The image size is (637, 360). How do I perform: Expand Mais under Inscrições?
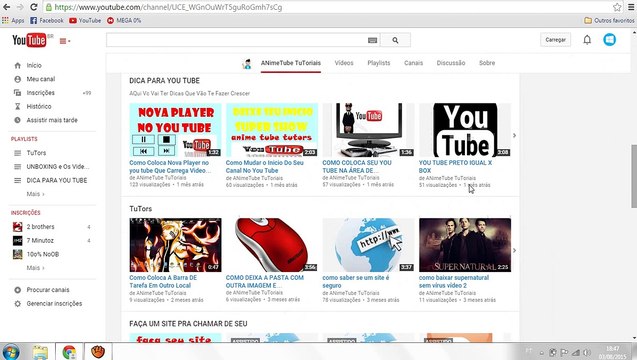[x=35, y=268]
